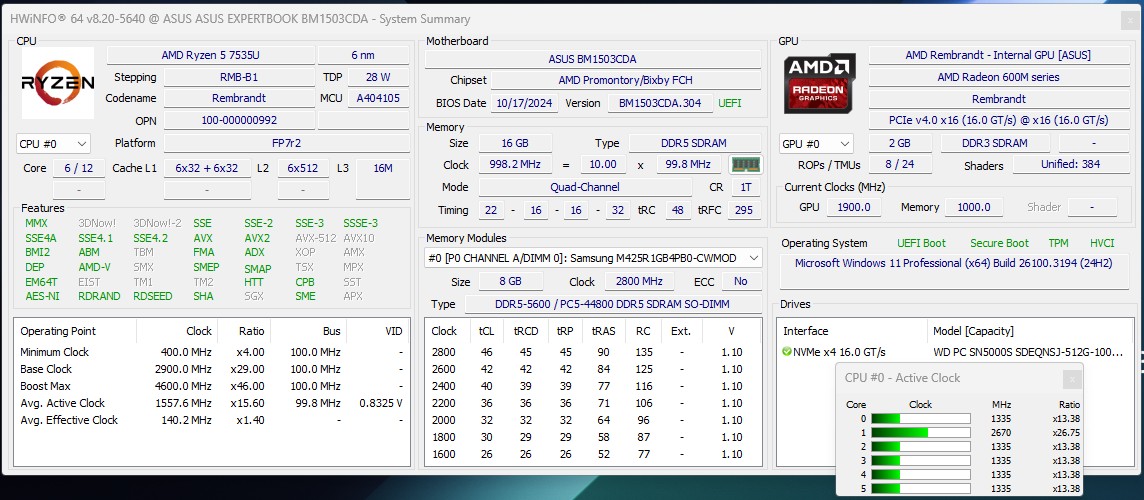Click the PCIe v4.0 x16 link field
This screenshot has width=1144, height=500.
(998, 120)
